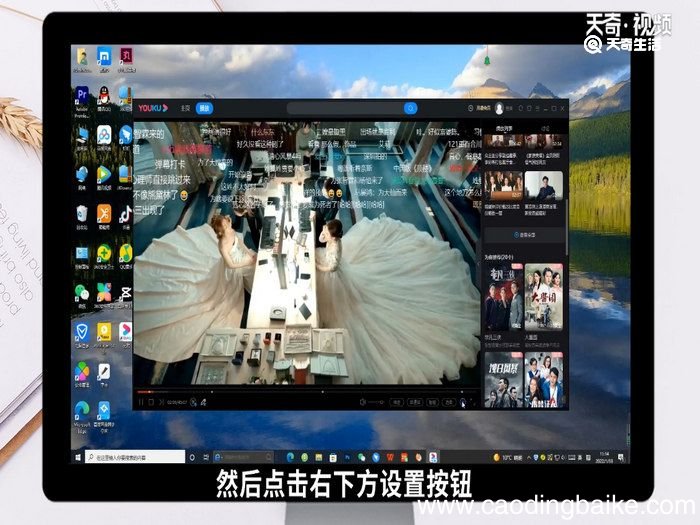Click the blue search magnifier button

pos(410,108)
